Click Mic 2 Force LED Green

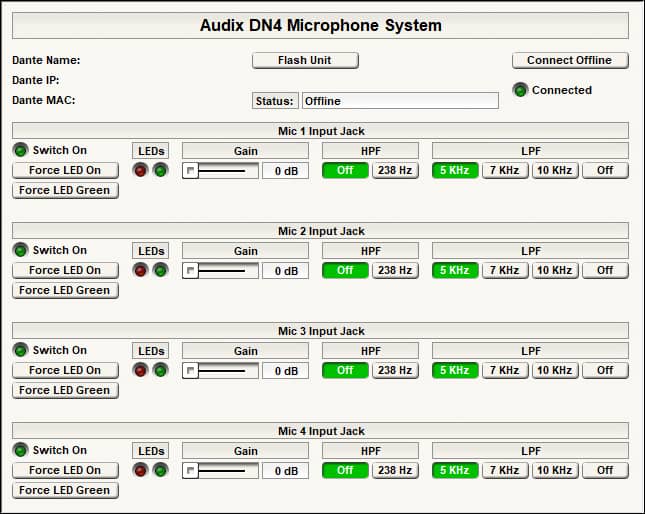click(x=65, y=290)
